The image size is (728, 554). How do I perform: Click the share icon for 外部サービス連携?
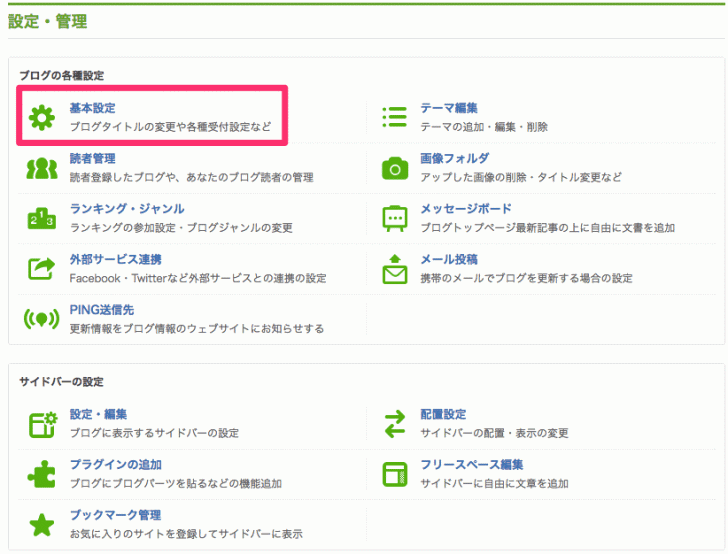pos(42,269)
